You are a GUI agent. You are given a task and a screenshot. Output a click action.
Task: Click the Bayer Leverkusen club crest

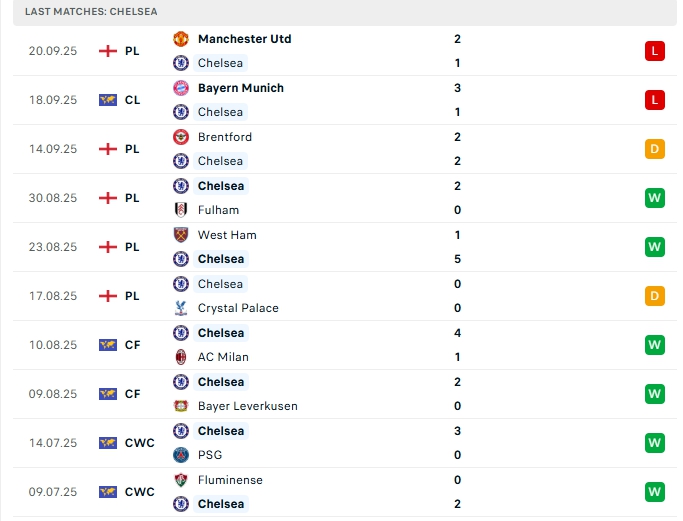[x=181, y=406]
